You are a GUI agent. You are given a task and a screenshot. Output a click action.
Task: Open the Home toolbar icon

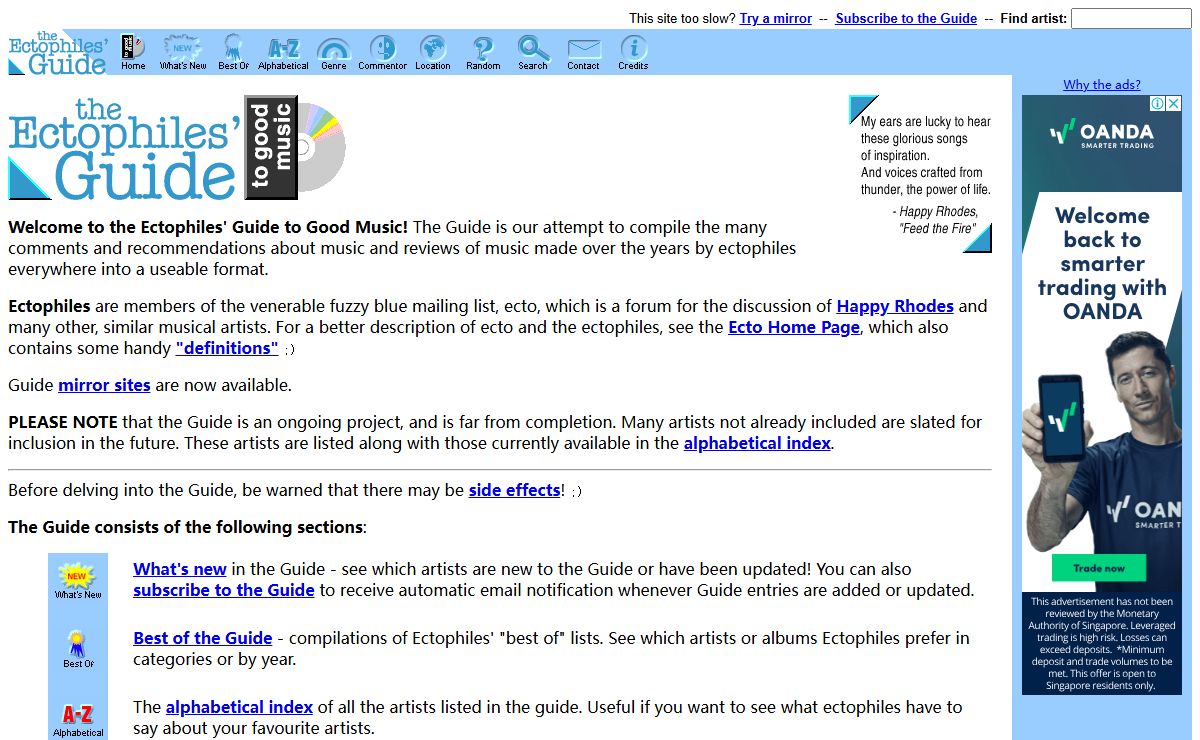coord(133,53)
